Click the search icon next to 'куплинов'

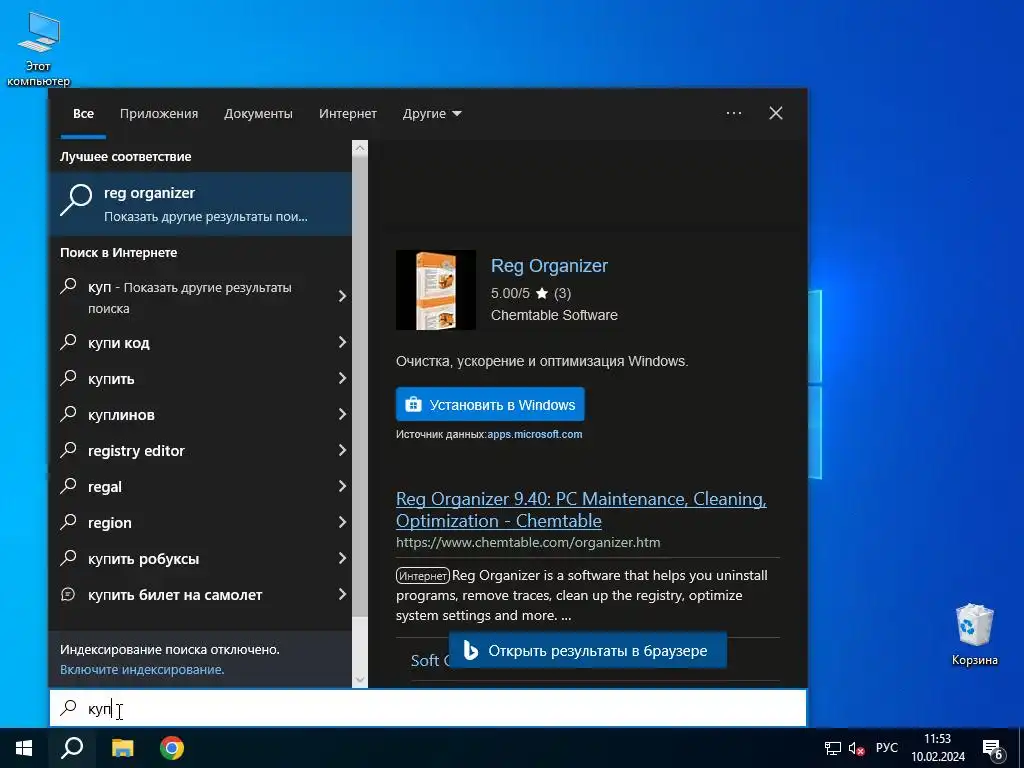click(68, 413)
